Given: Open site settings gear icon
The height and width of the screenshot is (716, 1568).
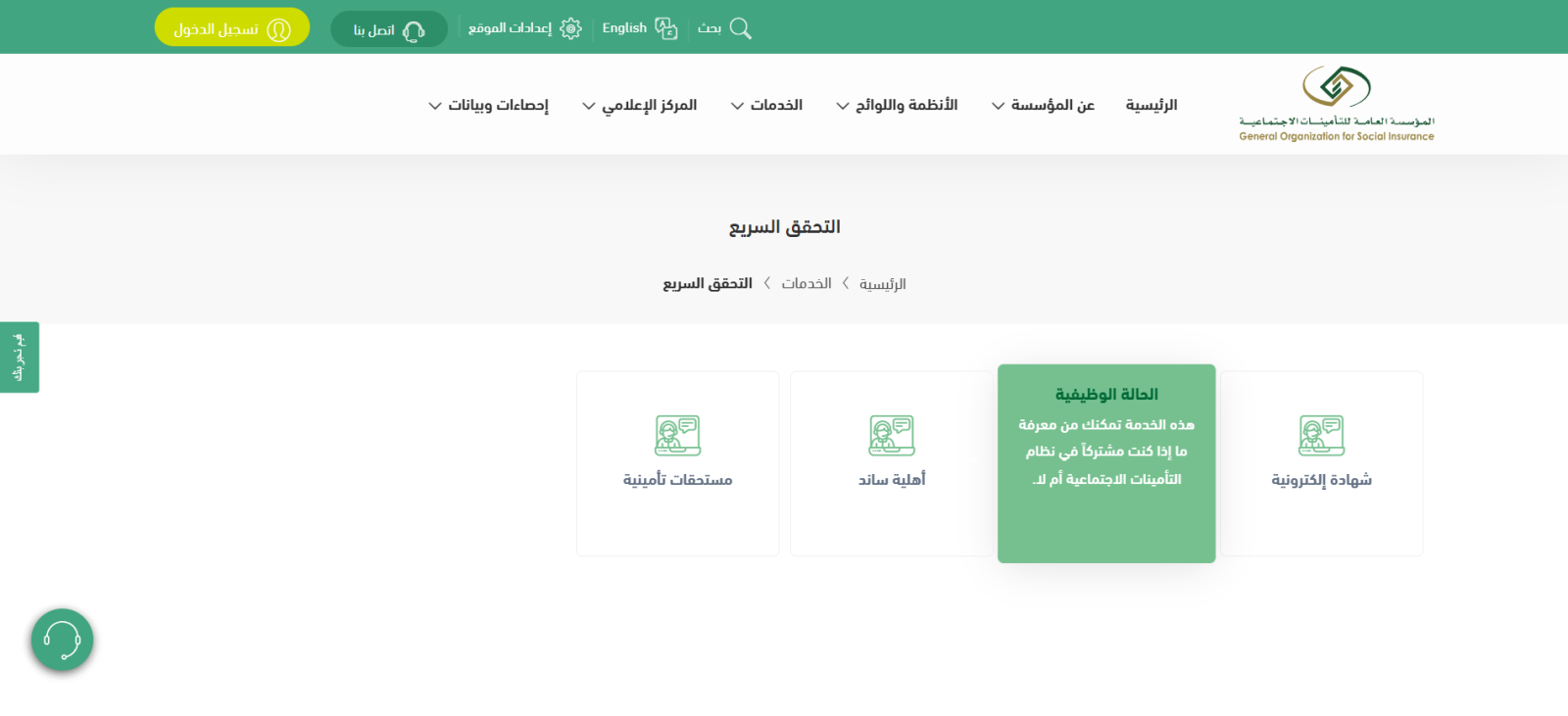Looking at the screenshot, I should pos(570,28).
